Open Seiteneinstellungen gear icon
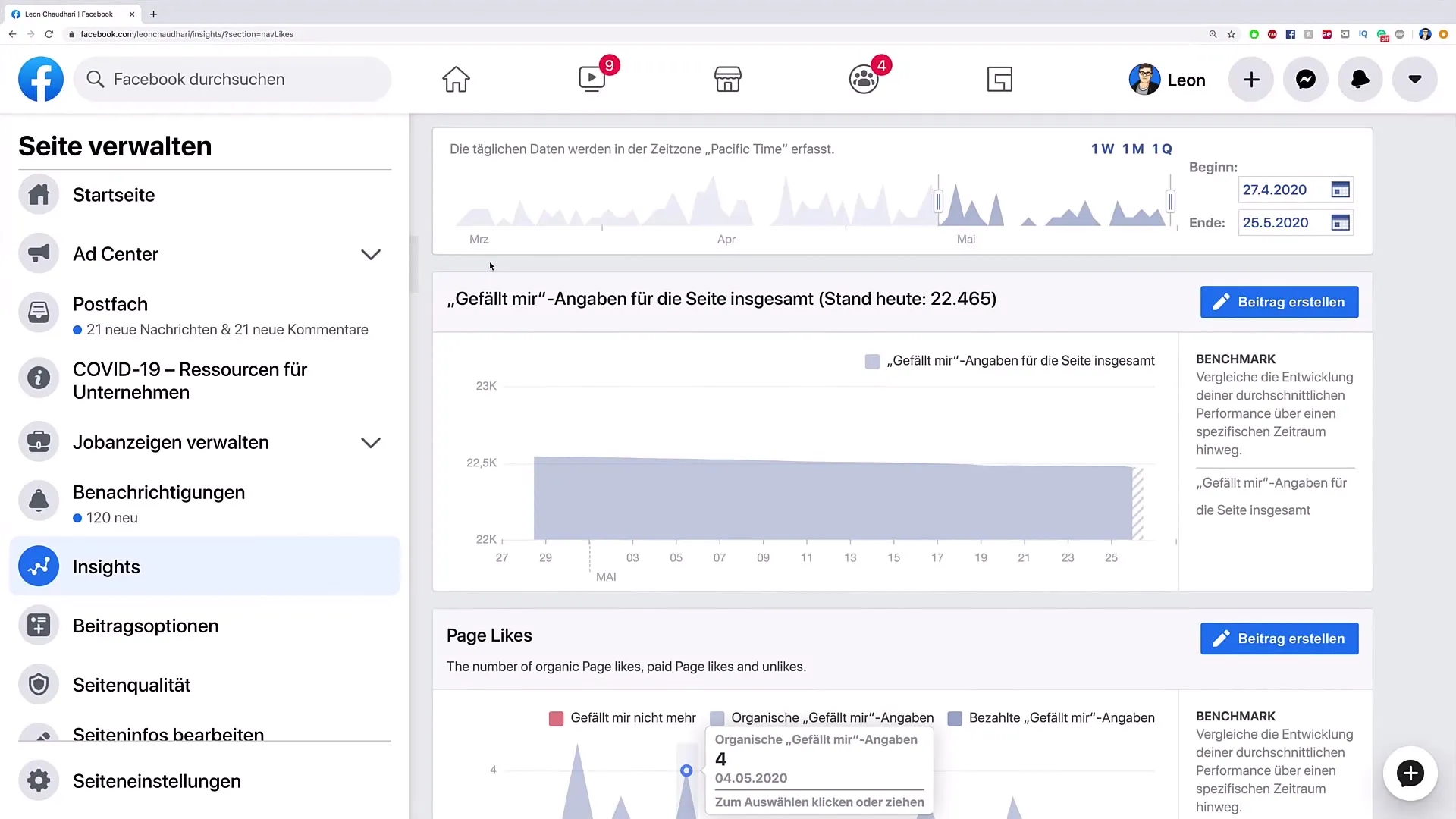The height and width of the screenshot is (819, 1456). pos(39,780)
